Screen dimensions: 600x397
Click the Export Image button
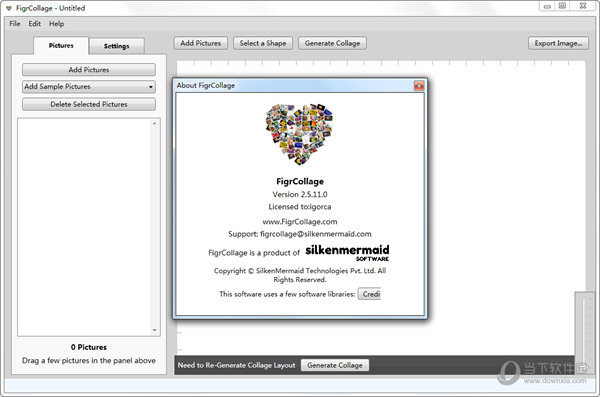[558, 43]
